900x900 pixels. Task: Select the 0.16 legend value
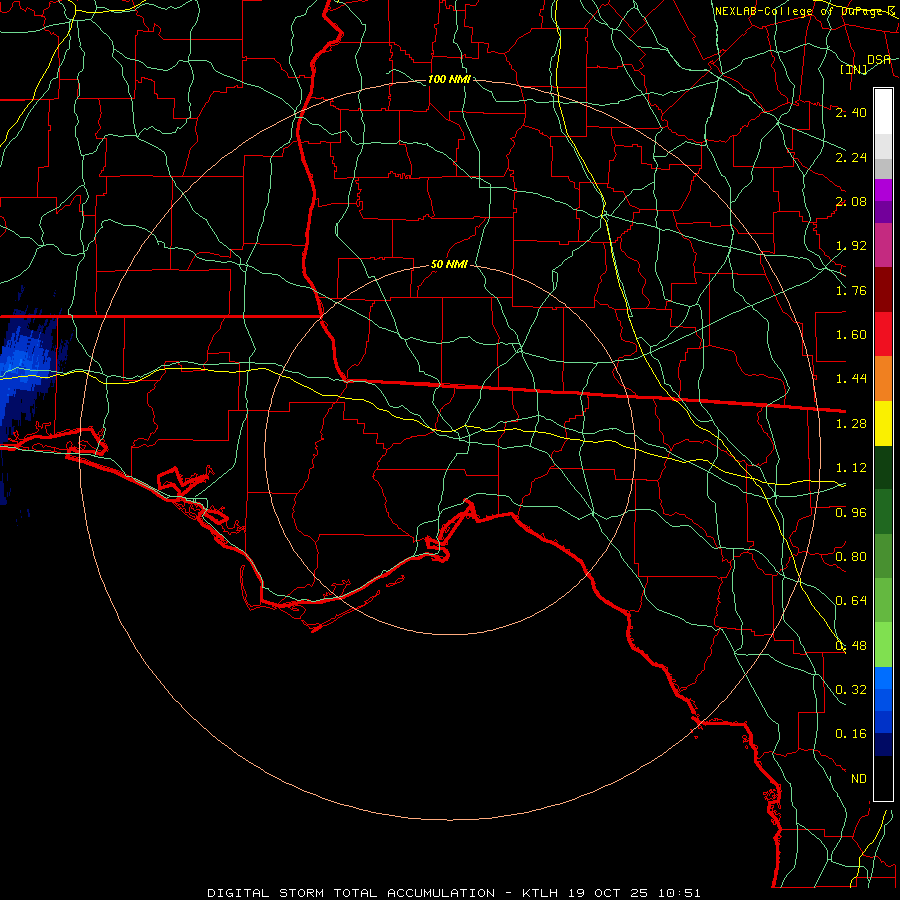pos(851,734)
